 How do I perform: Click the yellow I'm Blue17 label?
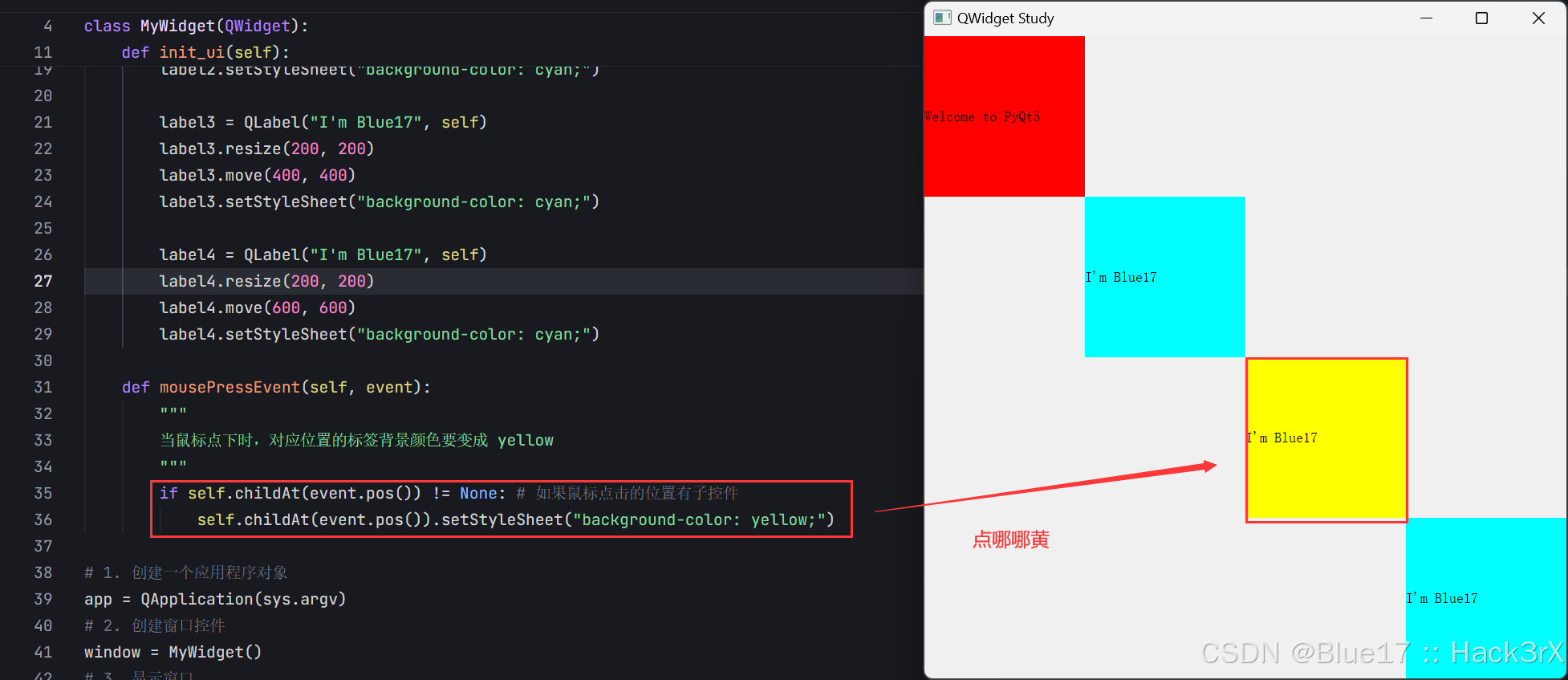tap(1326, 438)
